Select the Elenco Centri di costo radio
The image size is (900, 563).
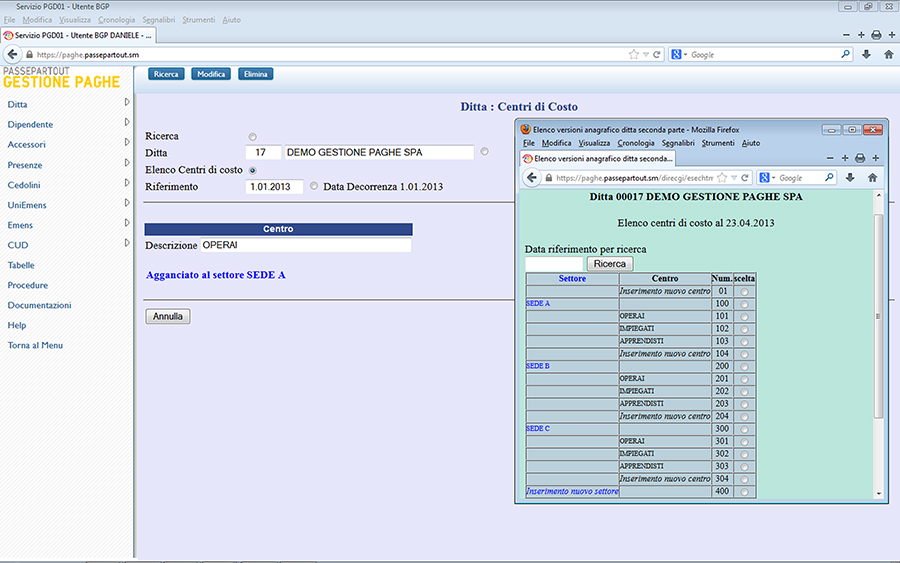[253, 170]
